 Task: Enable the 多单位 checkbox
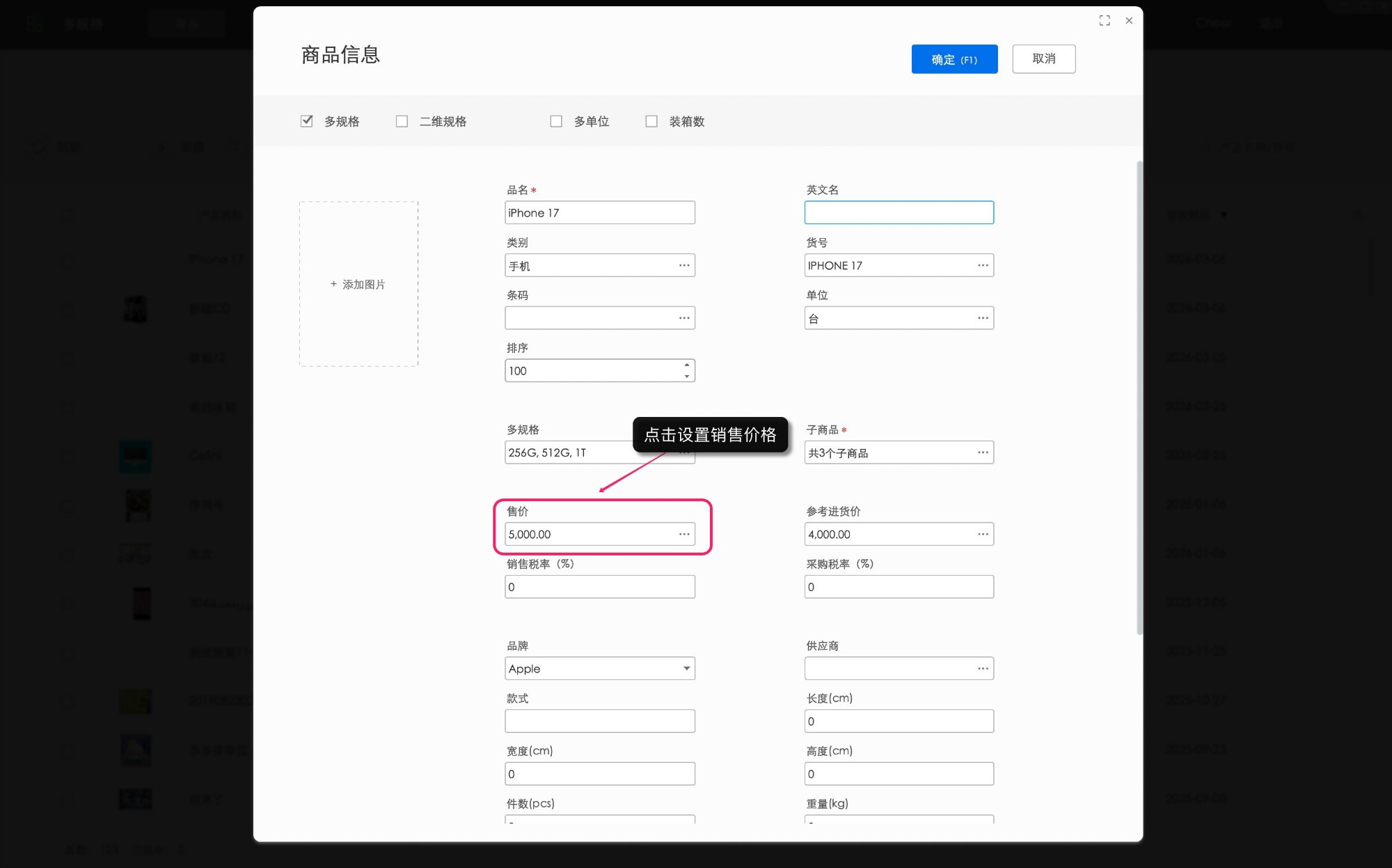[556, 120]
